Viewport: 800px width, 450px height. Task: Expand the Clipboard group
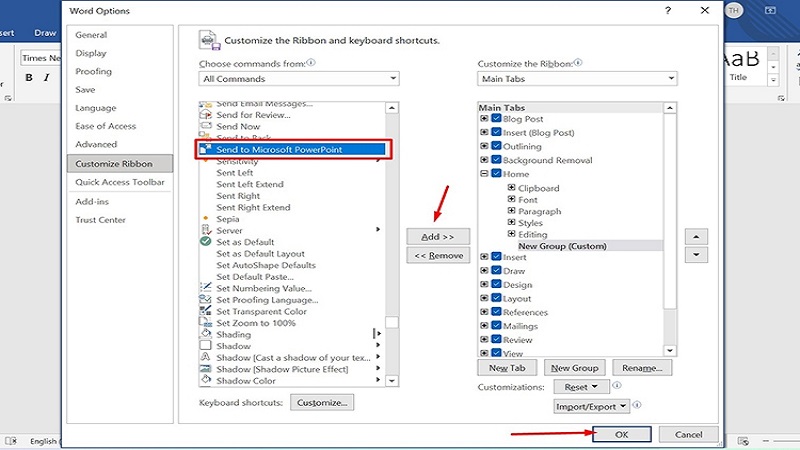pyautogui.click(x=511, y=187)
